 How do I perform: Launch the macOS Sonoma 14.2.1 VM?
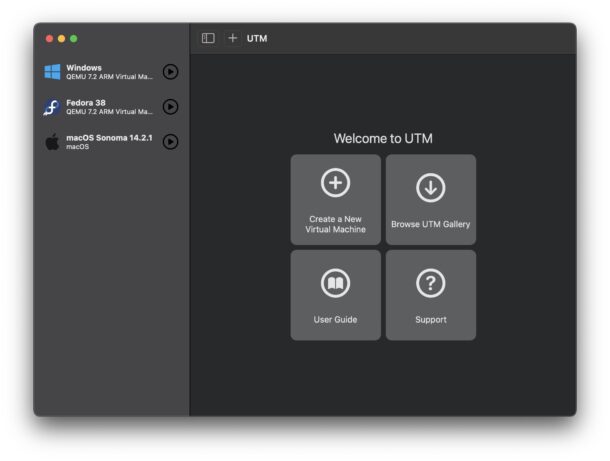170,142
